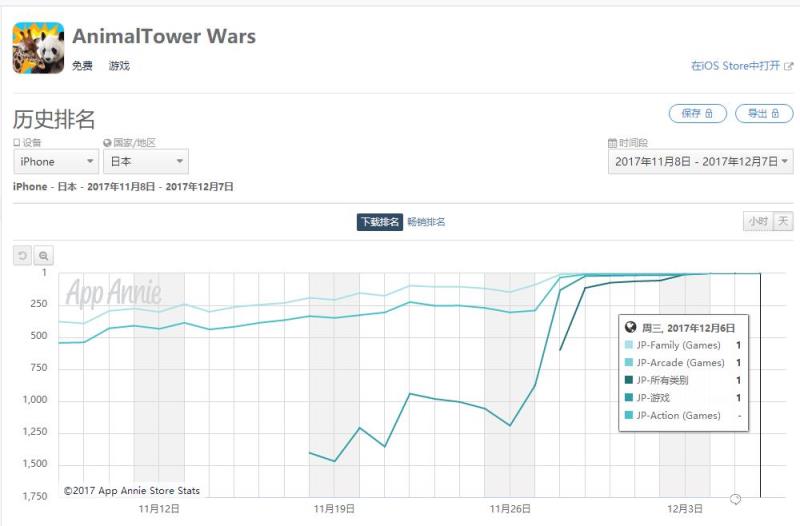The height and width of the screenshot is (526, 800).
Task: Click the chart magnifier zoom icon
Action: pyautogui.click(x=43, y=256)
